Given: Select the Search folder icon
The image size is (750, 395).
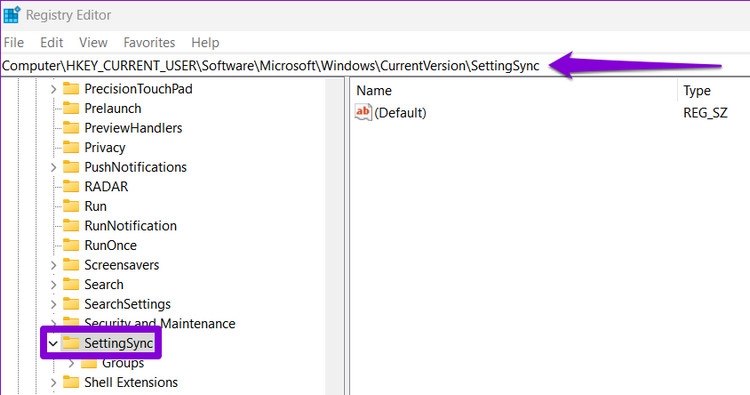Looking at the screenshot, I should click(71, 285).
